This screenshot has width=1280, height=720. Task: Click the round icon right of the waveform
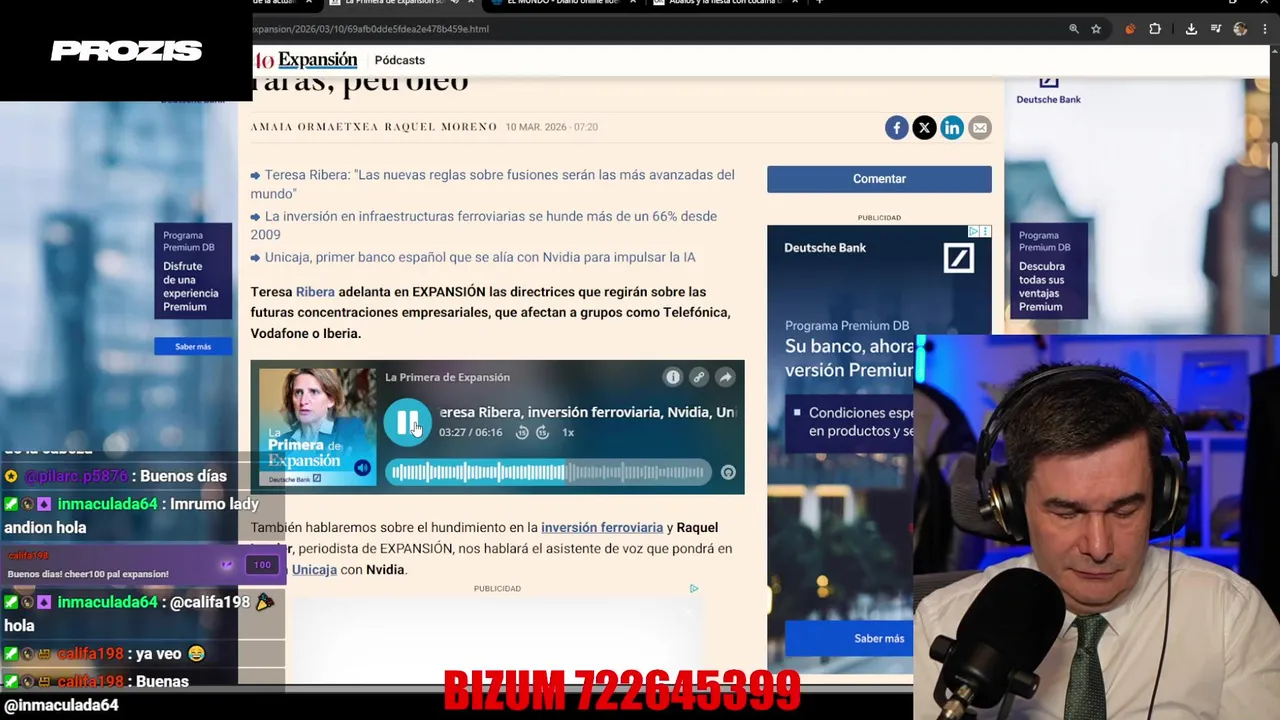point(728,473)
